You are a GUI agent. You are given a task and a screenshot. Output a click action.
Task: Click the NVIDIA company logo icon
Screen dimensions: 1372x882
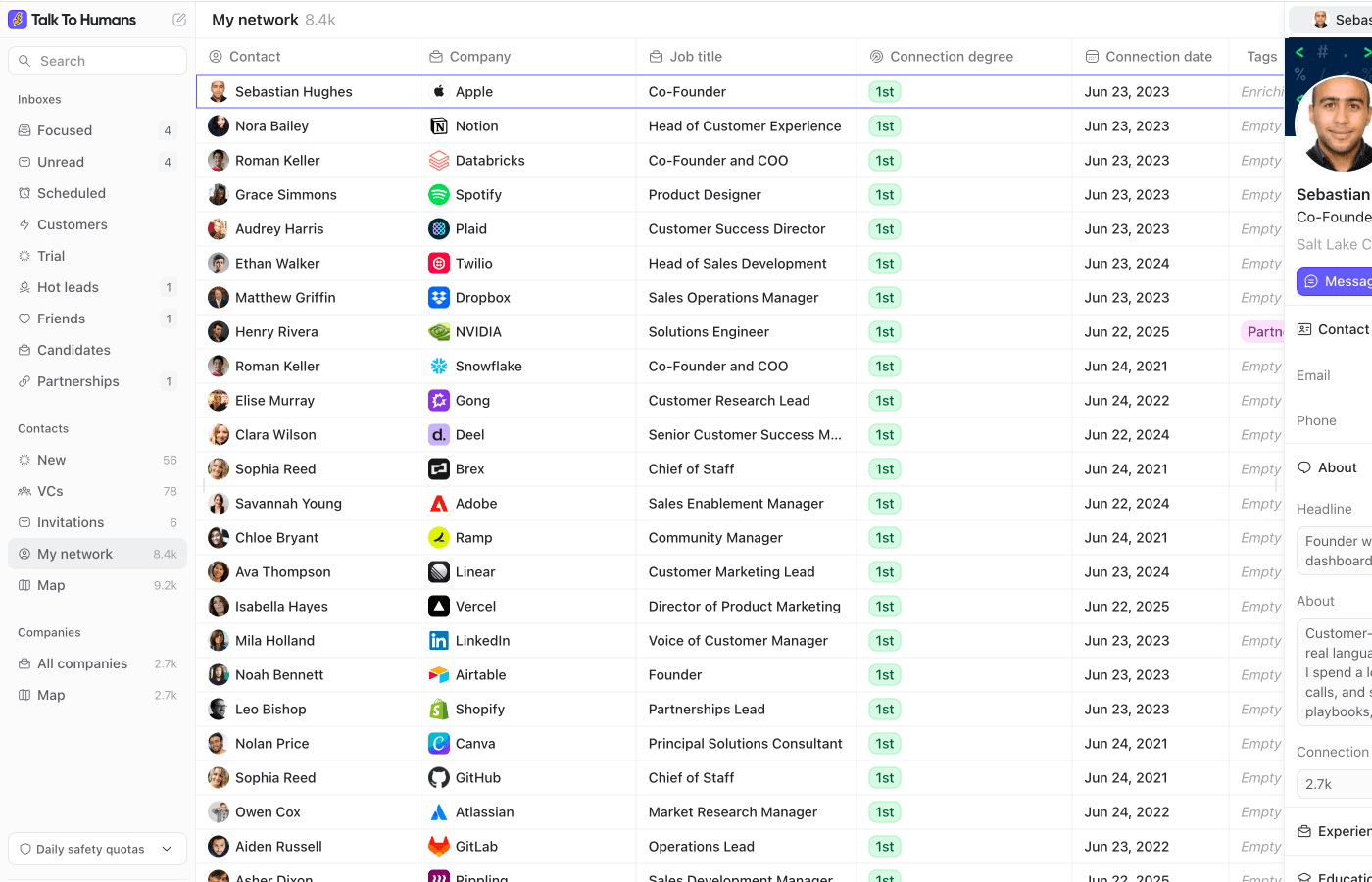click(439, 332)
